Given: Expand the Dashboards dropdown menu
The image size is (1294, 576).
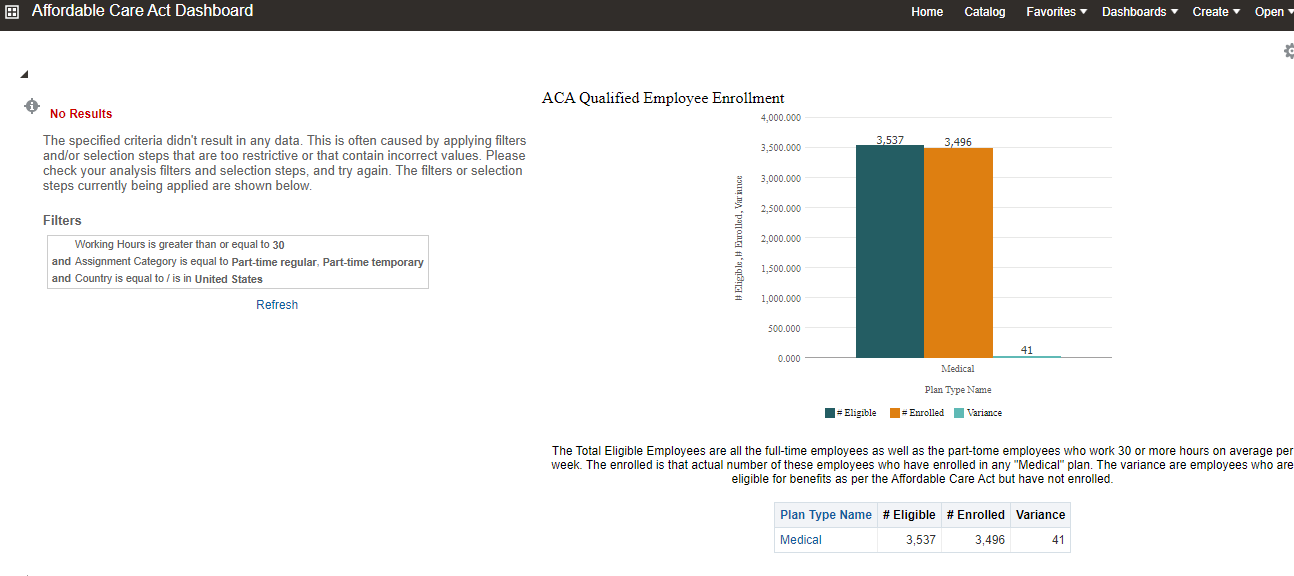Looking at the screenshot, I should pyautogui.click(x=1139, y=12).
